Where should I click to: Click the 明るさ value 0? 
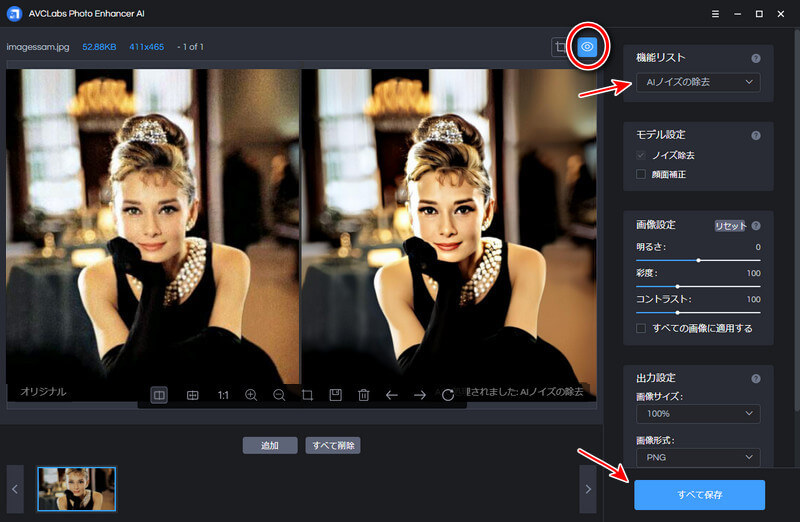pos(758,247)
